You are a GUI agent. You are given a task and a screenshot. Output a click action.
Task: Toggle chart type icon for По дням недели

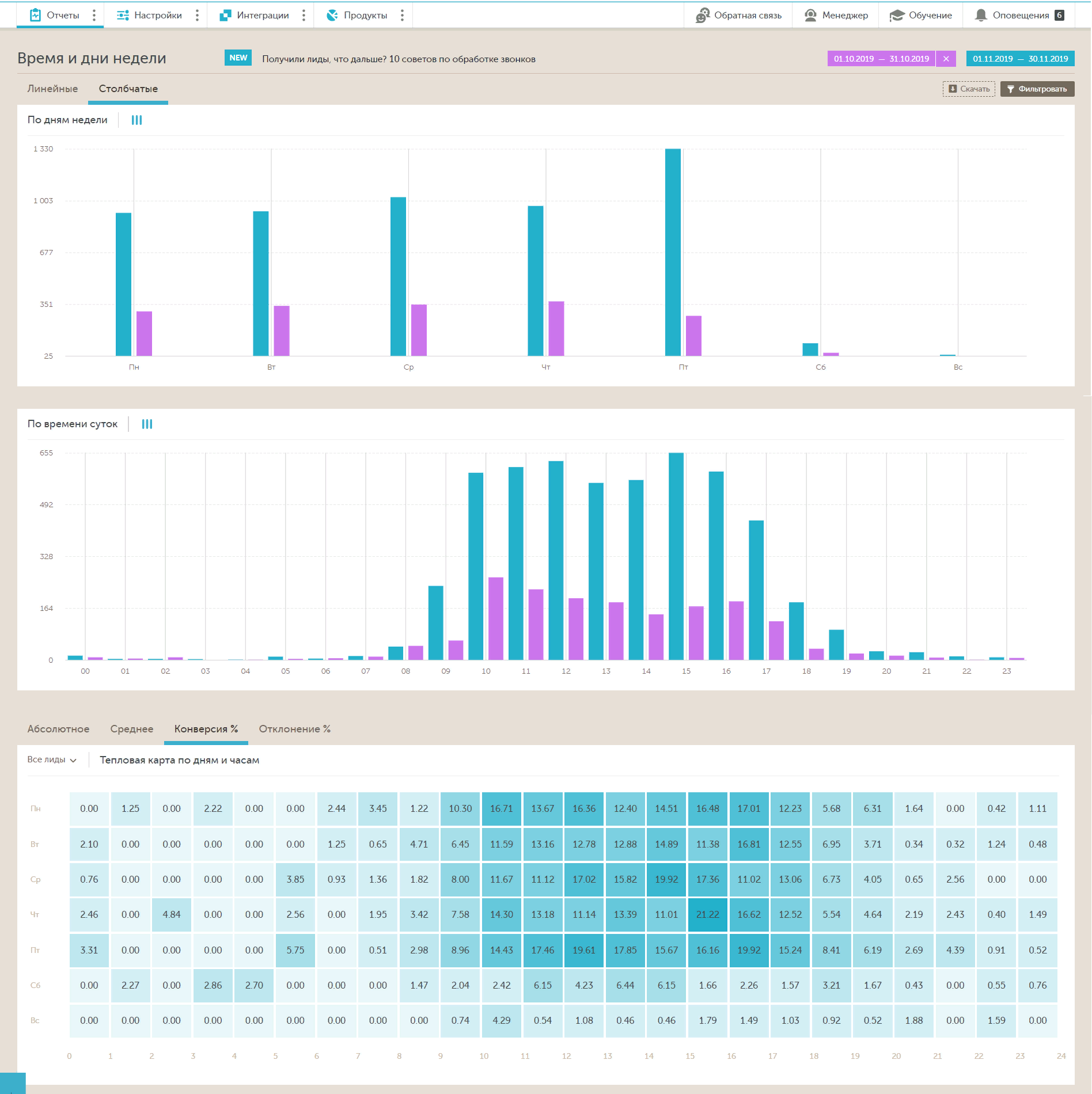(x=136, y=120)
